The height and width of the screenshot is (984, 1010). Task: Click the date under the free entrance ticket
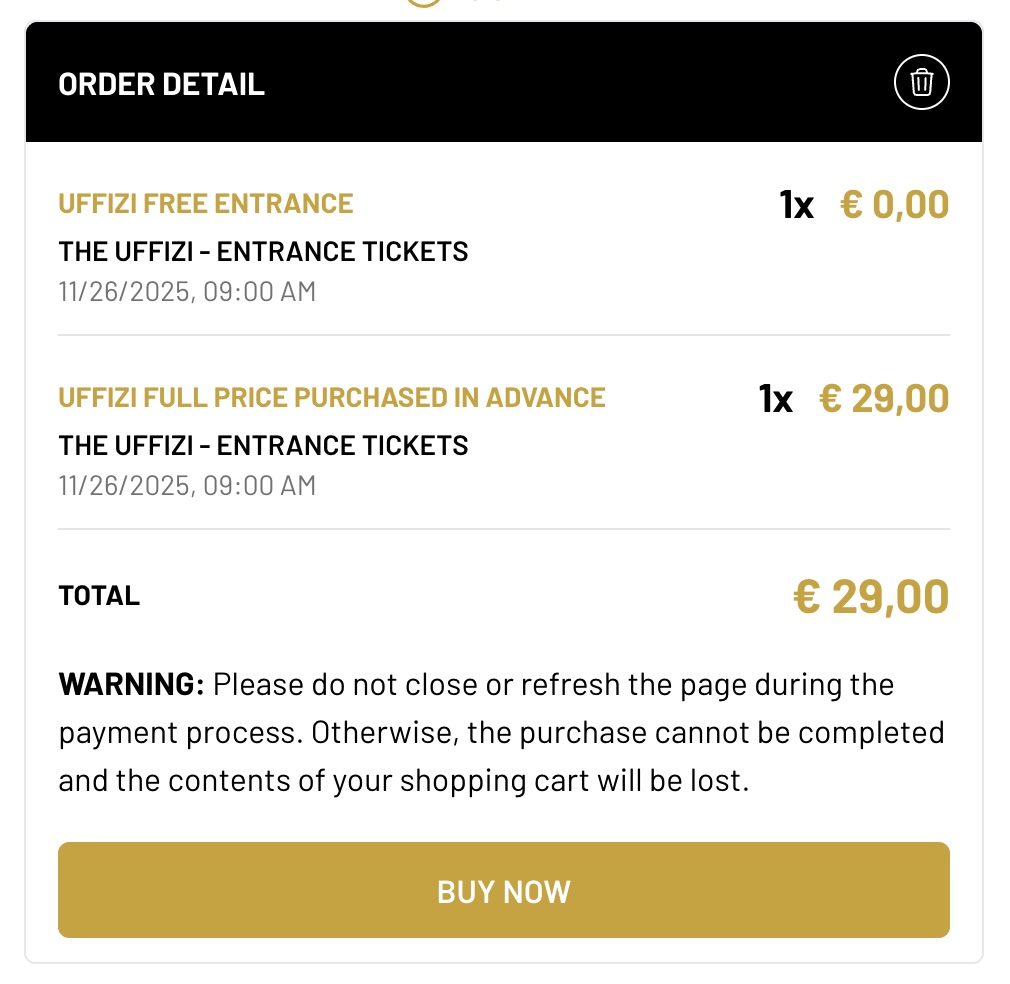click(x=186, y=292)
